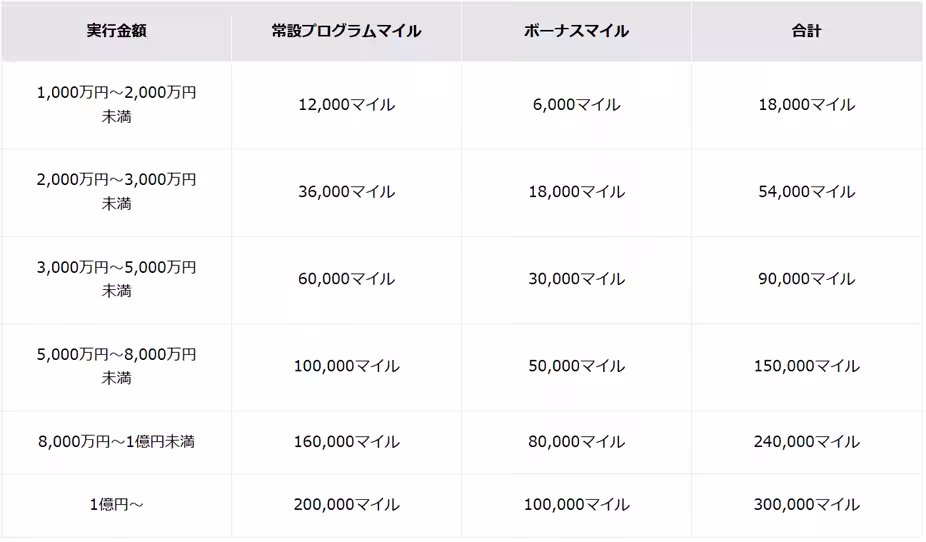Image resolution: width=926 pixels, height=542 pixels.
Task: Select the 36,000マイル cell
Action: (346, 191)
